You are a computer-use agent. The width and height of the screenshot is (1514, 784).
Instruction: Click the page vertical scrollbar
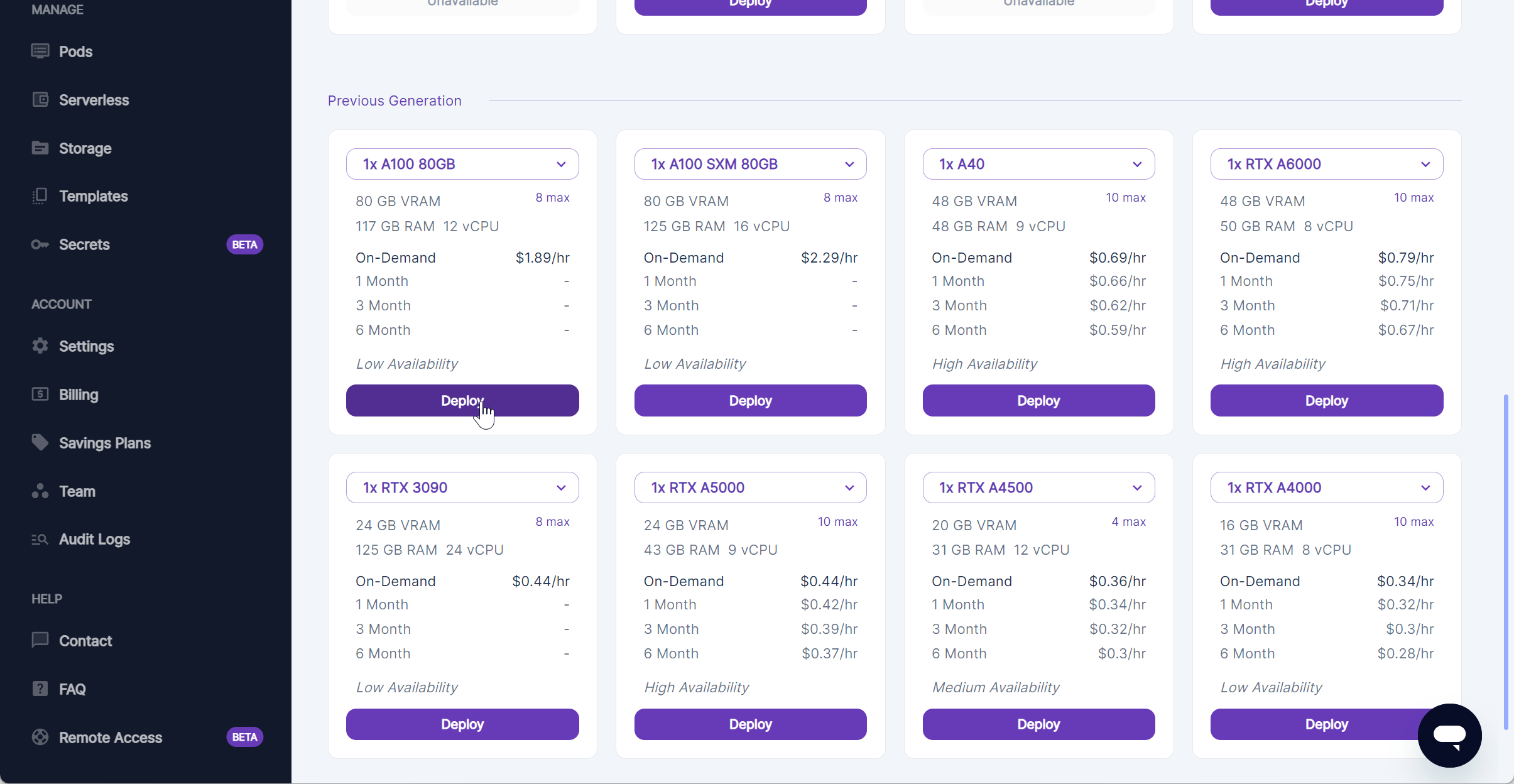[x=1506, y=562]
